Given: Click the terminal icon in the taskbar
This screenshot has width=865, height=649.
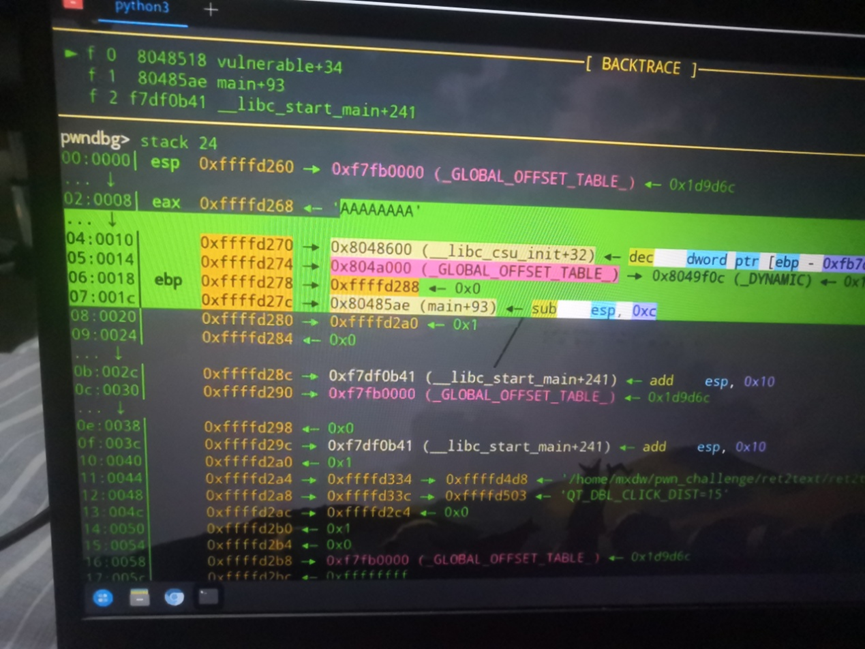Looking at the screenshot, I should [x=208, y=597].
